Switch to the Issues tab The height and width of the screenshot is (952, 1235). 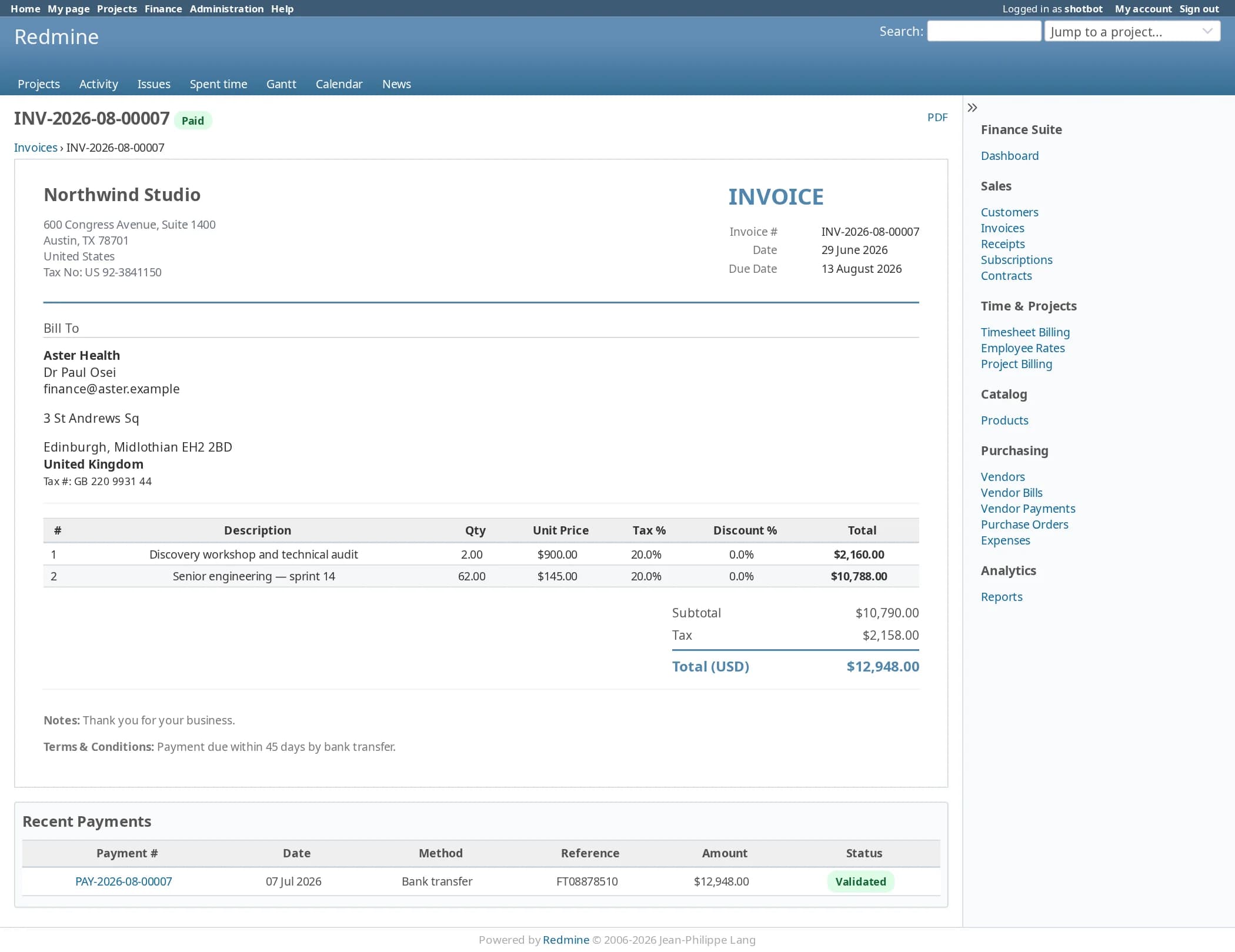[x=154, y=84]
